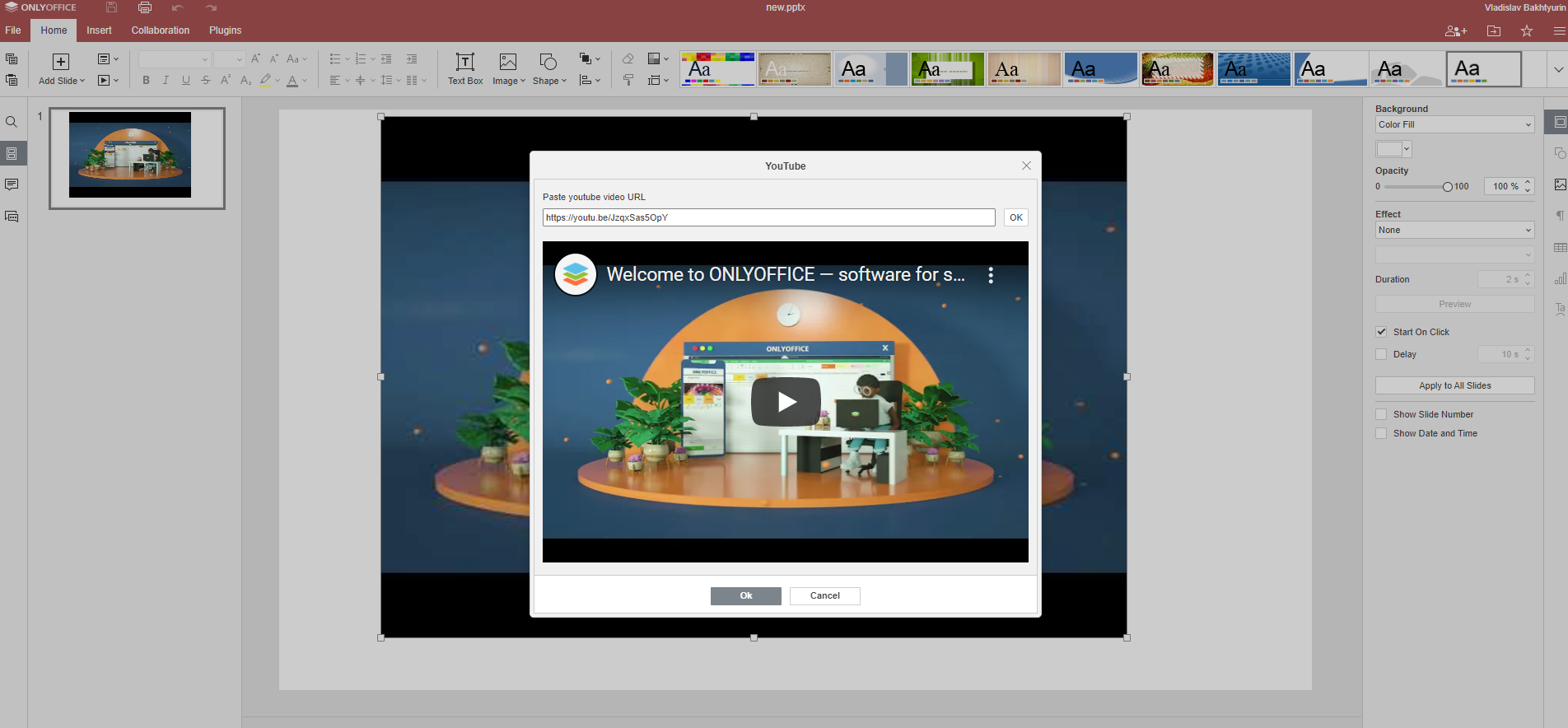Open the Effect dropdown set to None
The height and width of the screenshot is (728, 1568).
click(x=1454, y=230)
